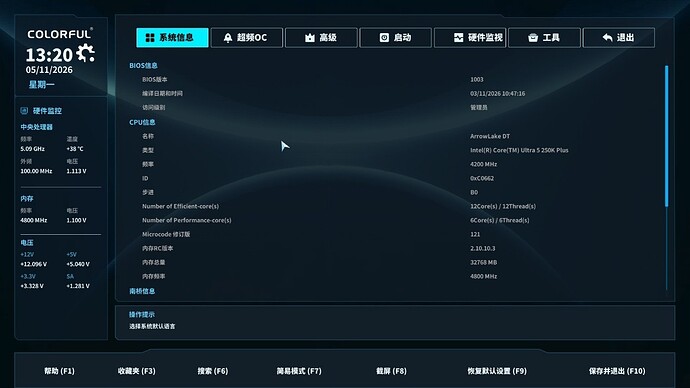
Task: Open the 高级 tab
Action: coord(321,37)
